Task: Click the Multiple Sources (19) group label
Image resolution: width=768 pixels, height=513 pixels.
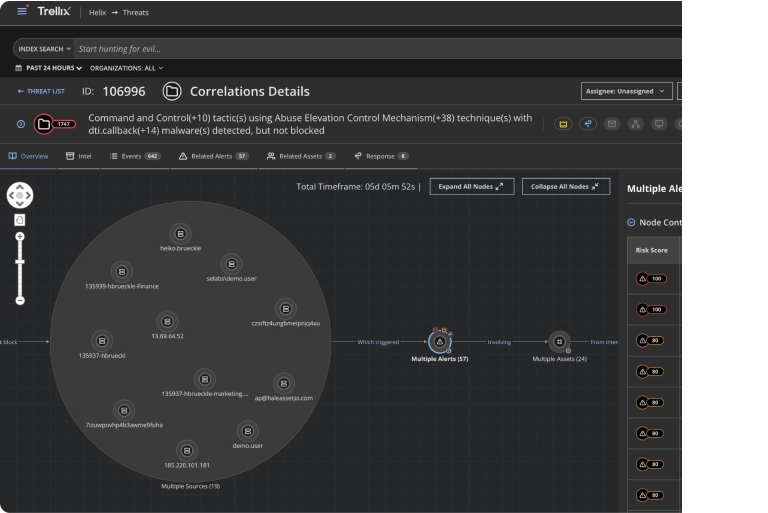Action: (x=191, y=487)
